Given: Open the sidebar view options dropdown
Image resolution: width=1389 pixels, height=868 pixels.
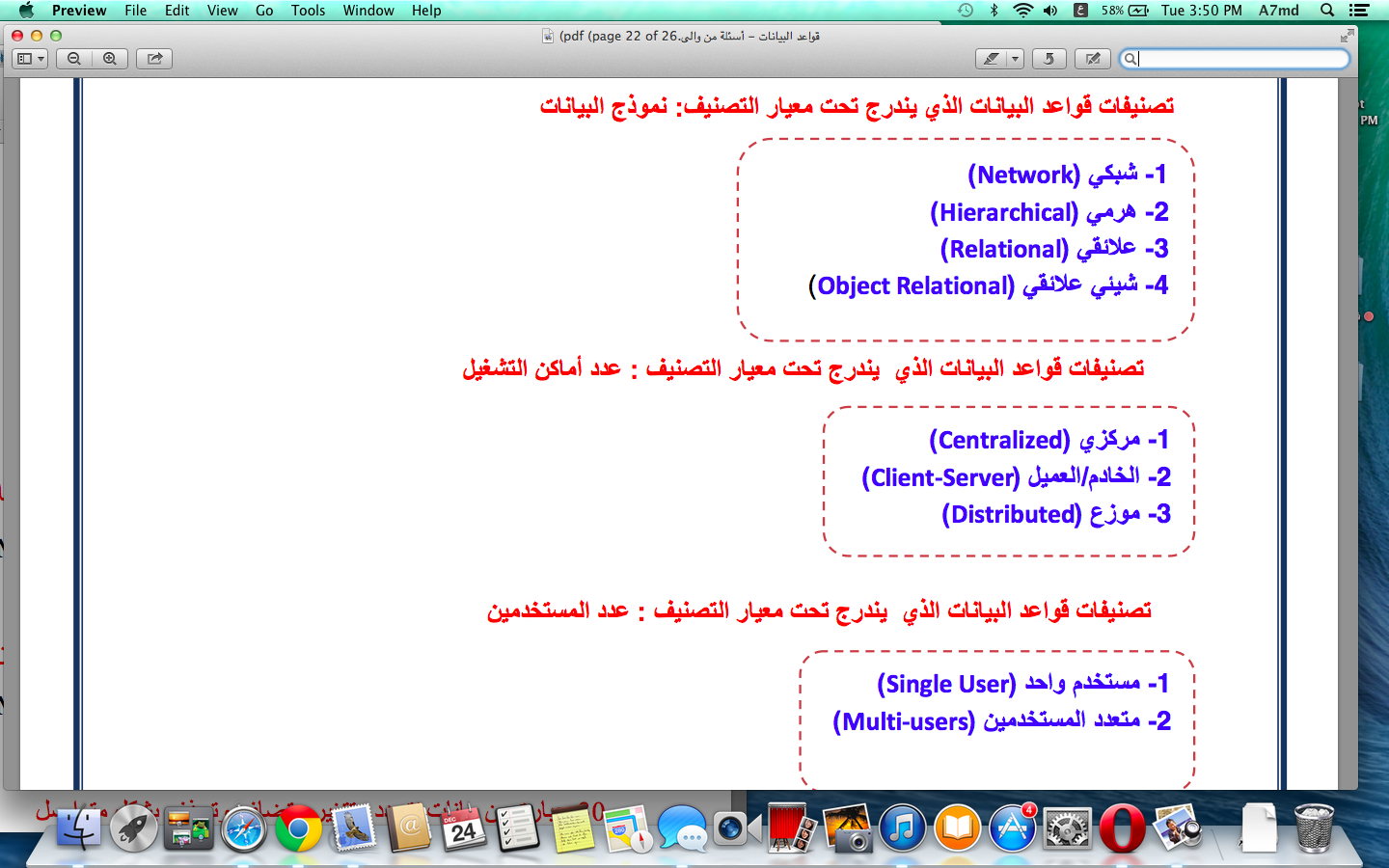Looking at the screenshot, I should click(x=31, y=59).
